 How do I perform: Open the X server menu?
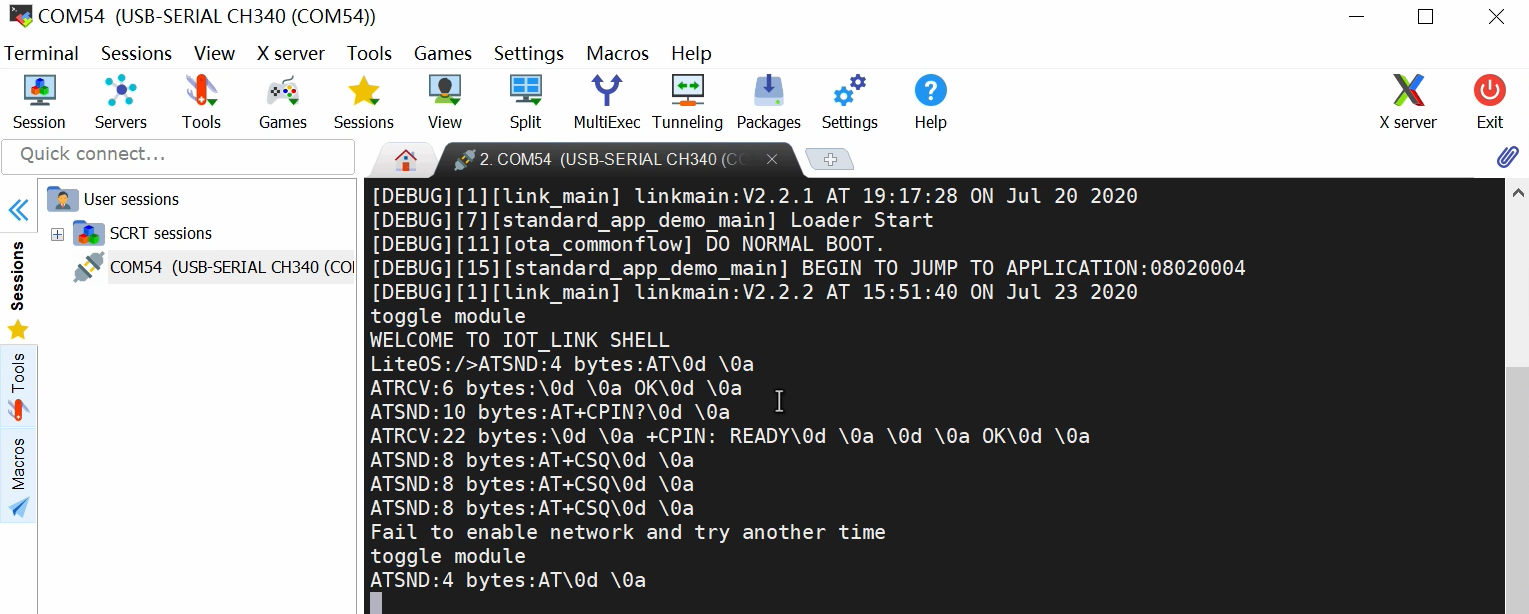(290, 53)
